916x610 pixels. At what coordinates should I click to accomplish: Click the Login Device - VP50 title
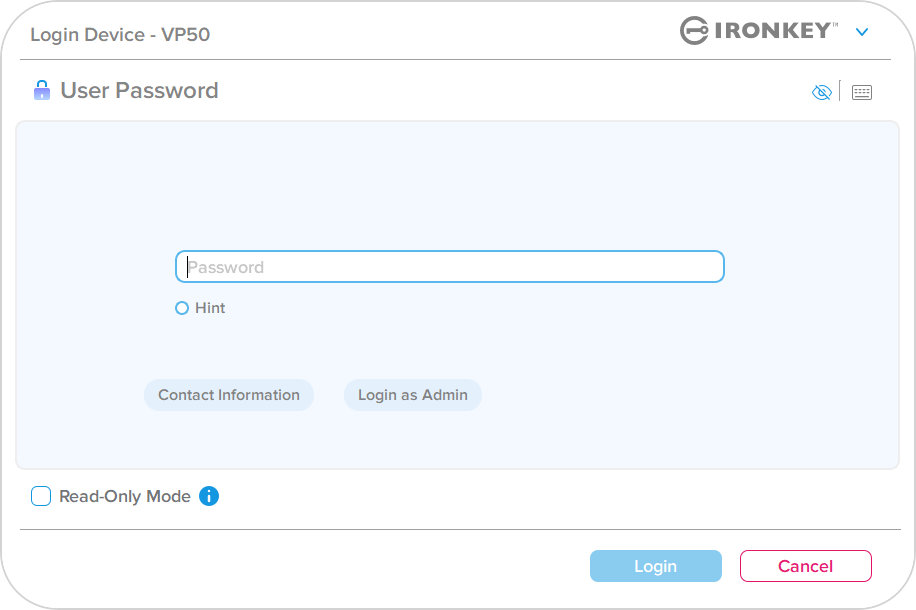click(120, 34)
